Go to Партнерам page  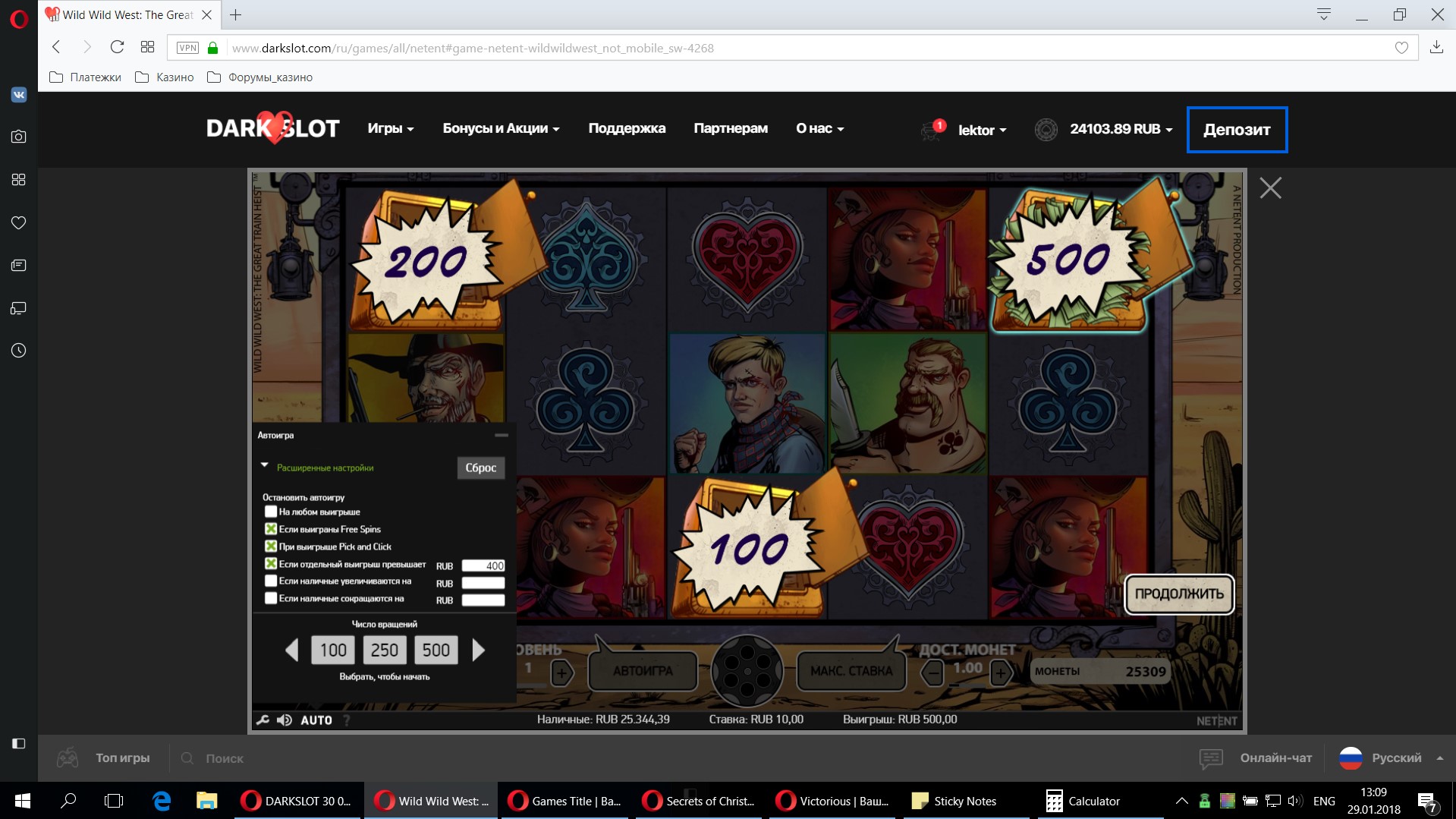(731, 129)
